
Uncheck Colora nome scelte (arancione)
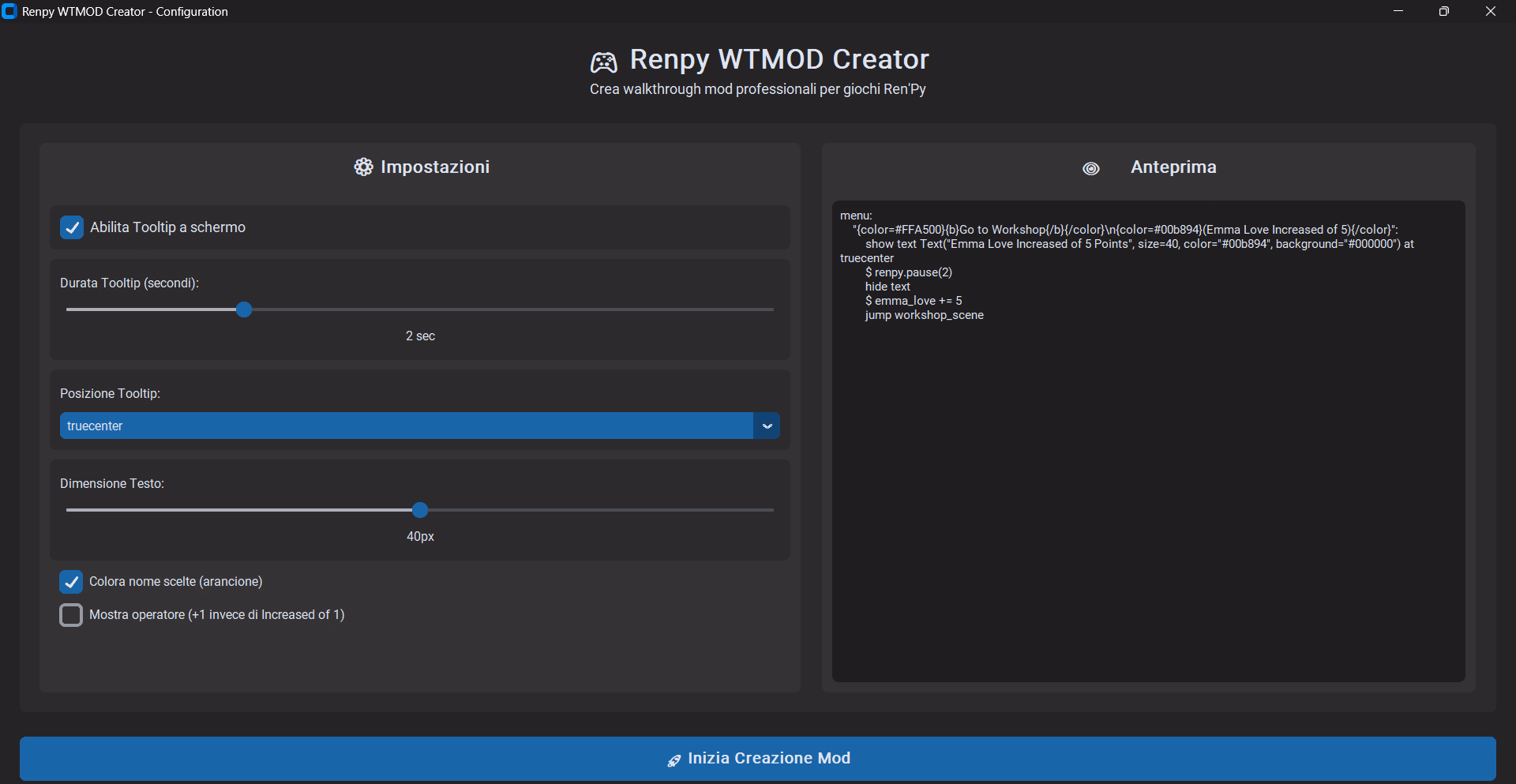tap(71, 582)
